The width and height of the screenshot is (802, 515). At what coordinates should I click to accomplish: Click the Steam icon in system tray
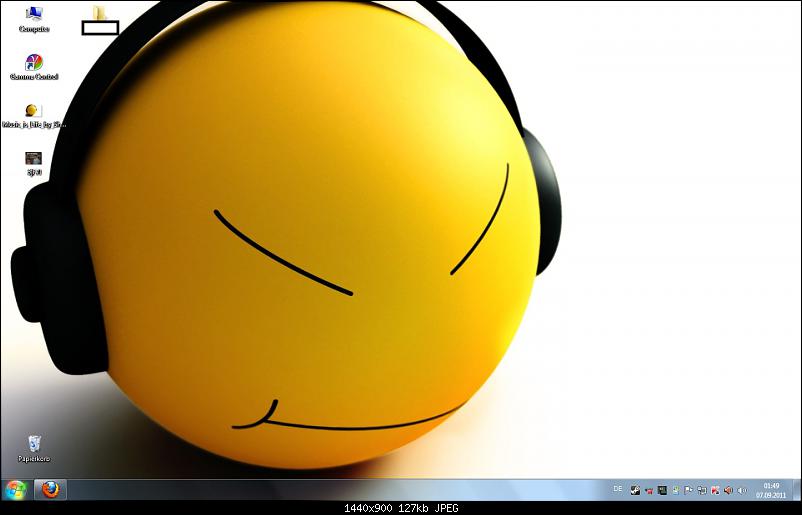click(635, 490)
